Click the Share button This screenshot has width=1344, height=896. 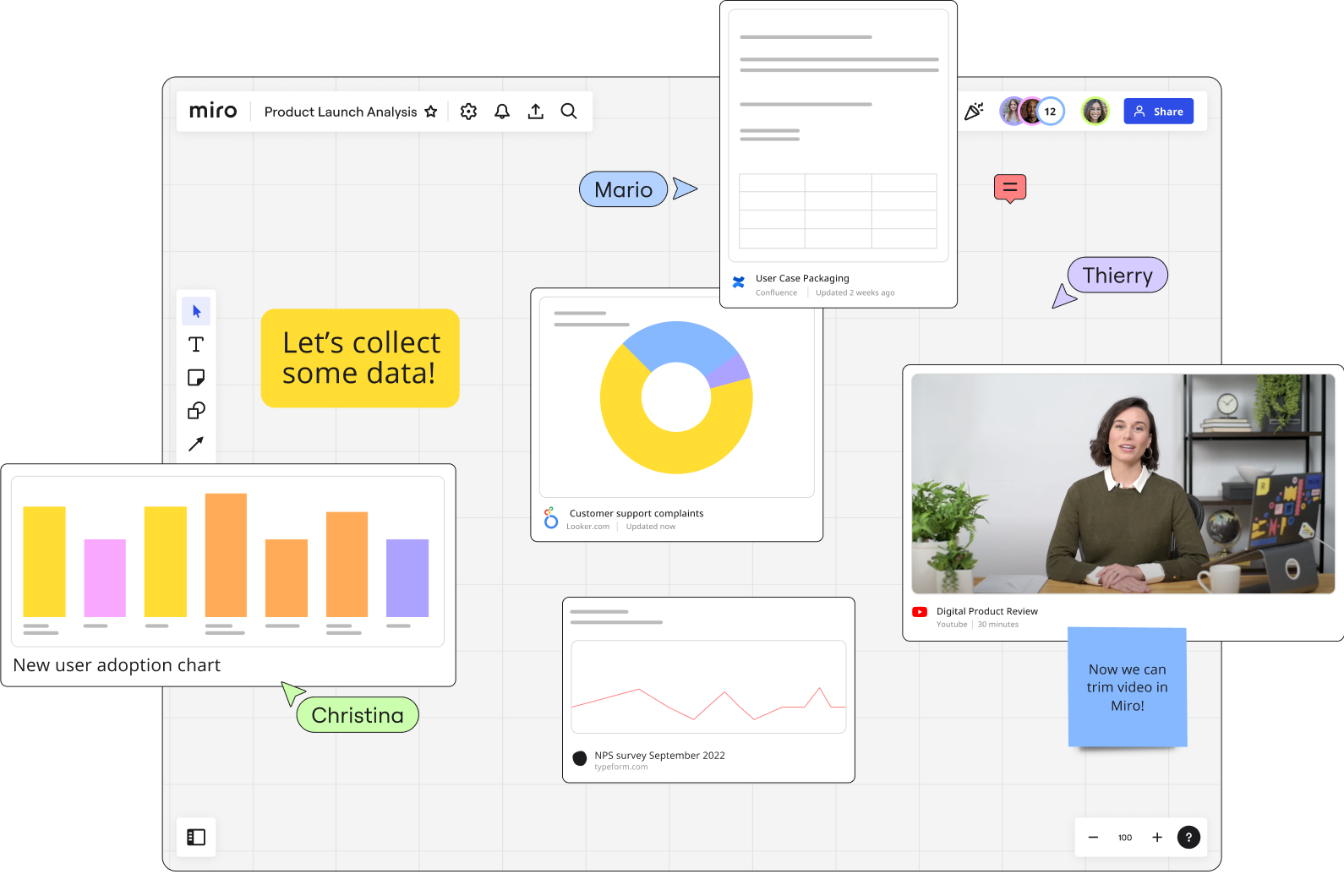tap(1158, 112)
